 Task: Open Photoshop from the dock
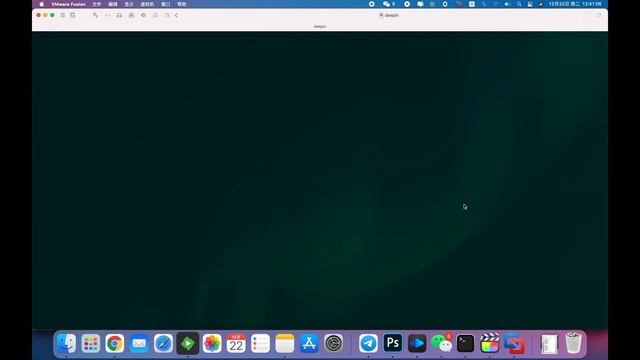393,343
